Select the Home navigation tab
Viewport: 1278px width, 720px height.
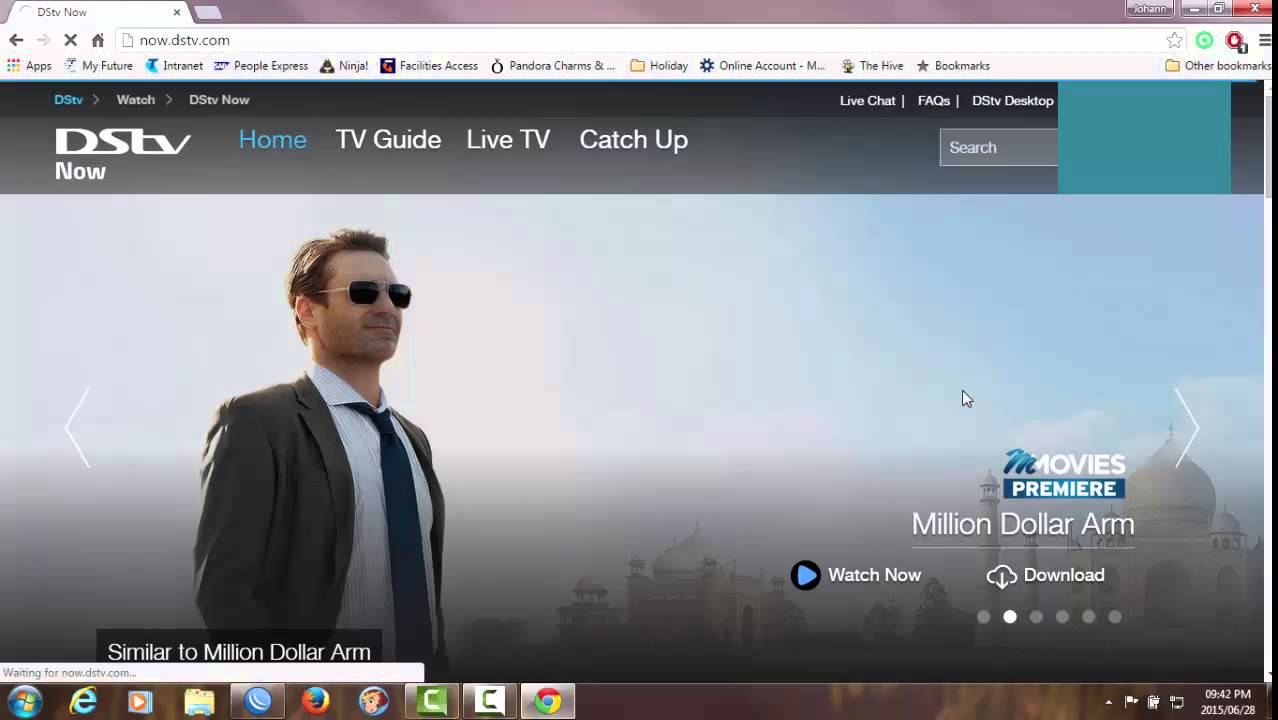pos(272,139)
